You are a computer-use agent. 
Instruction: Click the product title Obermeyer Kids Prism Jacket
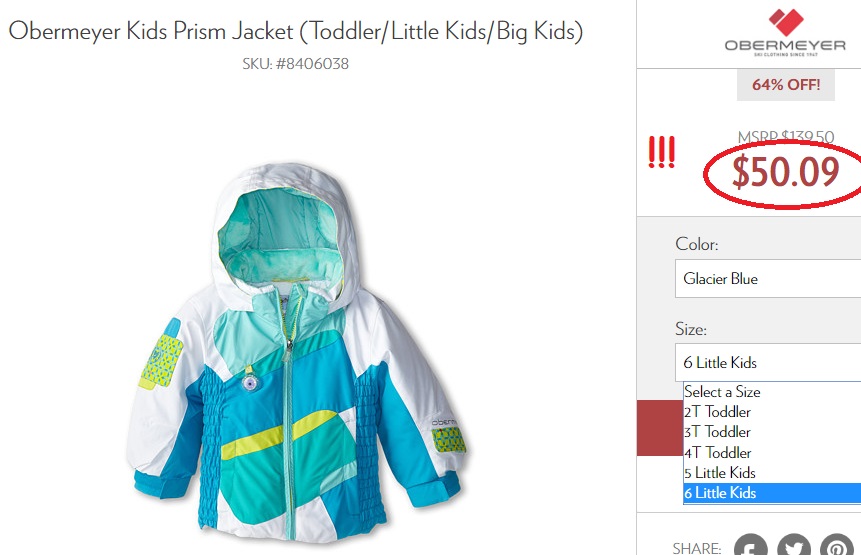tap(295, 31)
